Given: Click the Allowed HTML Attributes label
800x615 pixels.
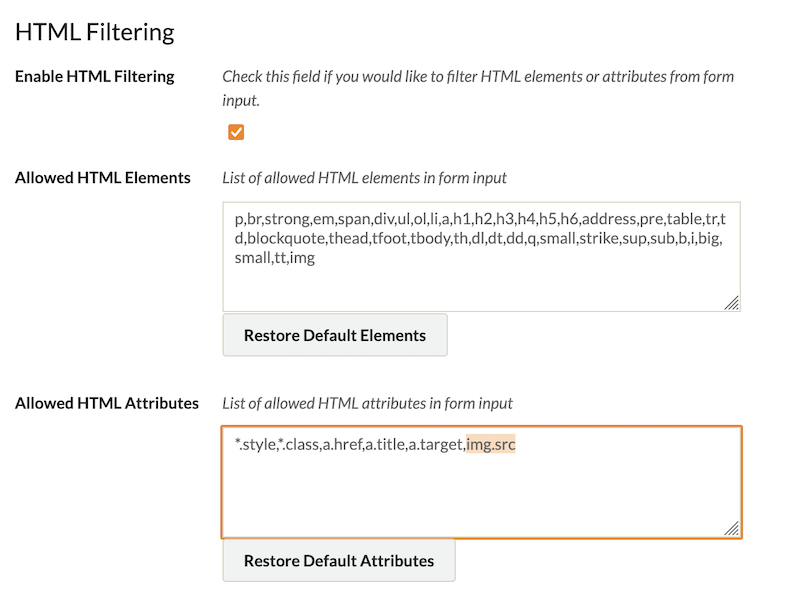Looking at the screenshot, I should pos(107,403).
